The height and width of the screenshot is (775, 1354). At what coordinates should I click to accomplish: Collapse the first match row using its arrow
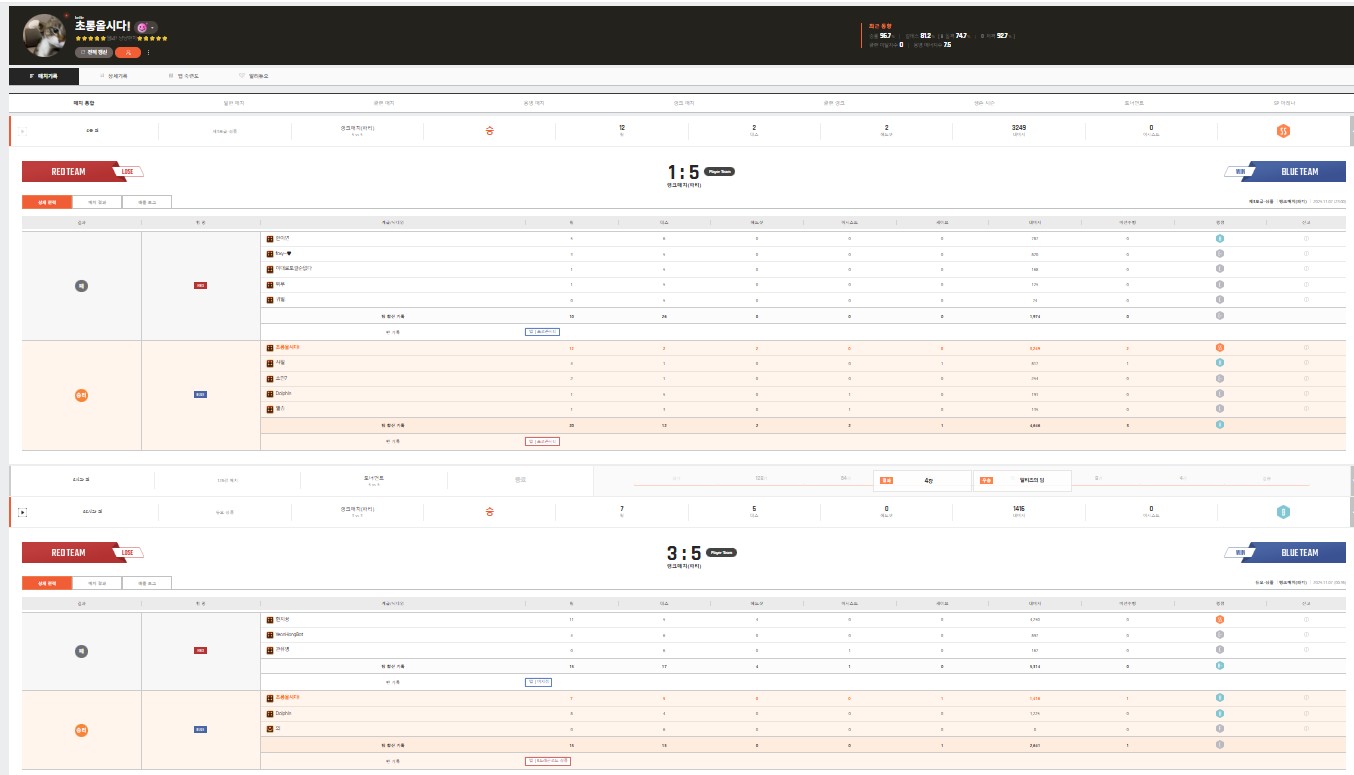pyautogui.click(x=22, y=131)
